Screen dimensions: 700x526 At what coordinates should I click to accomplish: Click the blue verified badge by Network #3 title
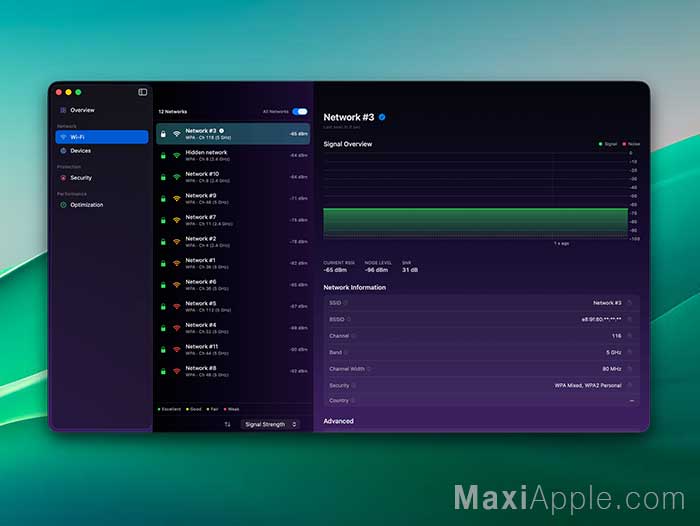[382, 117]
